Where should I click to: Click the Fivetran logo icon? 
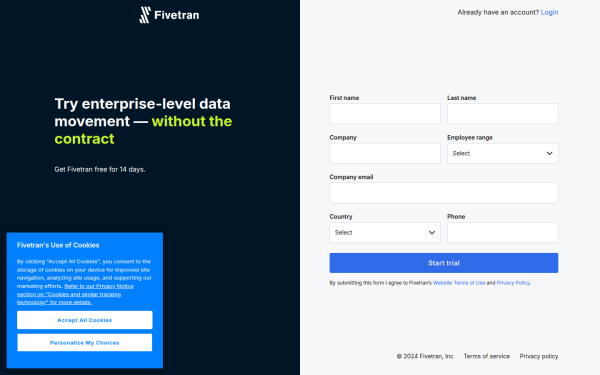(x=145, y=15)
